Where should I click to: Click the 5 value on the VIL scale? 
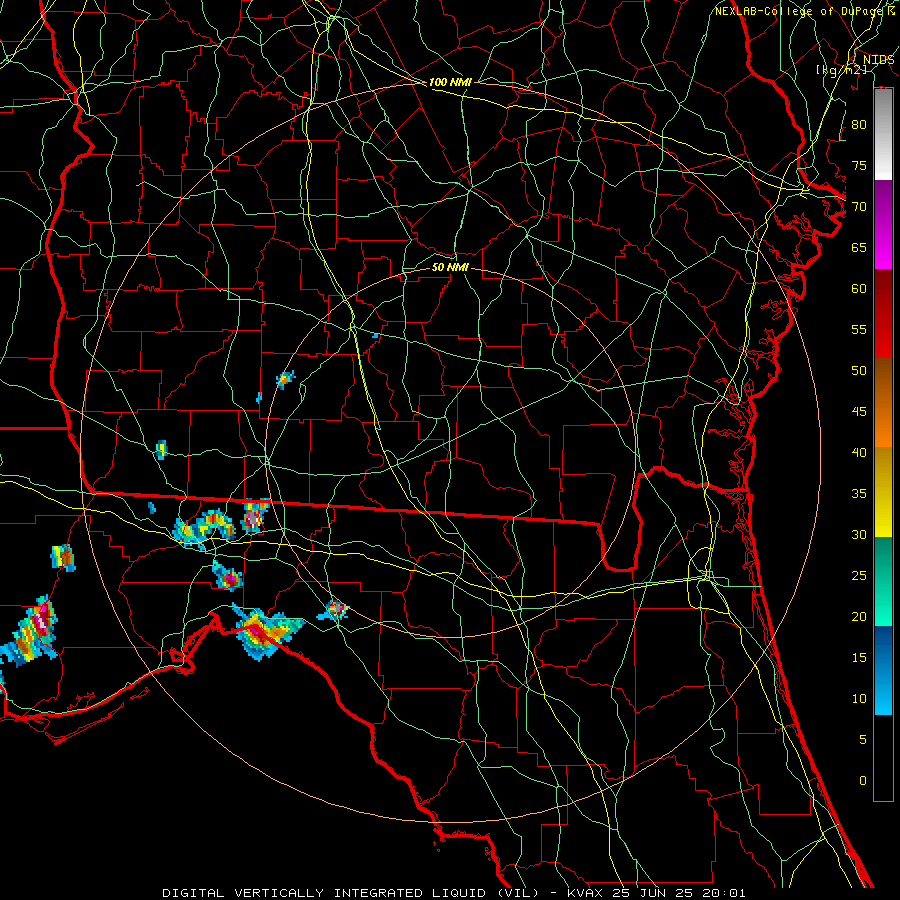coord(863,739)
